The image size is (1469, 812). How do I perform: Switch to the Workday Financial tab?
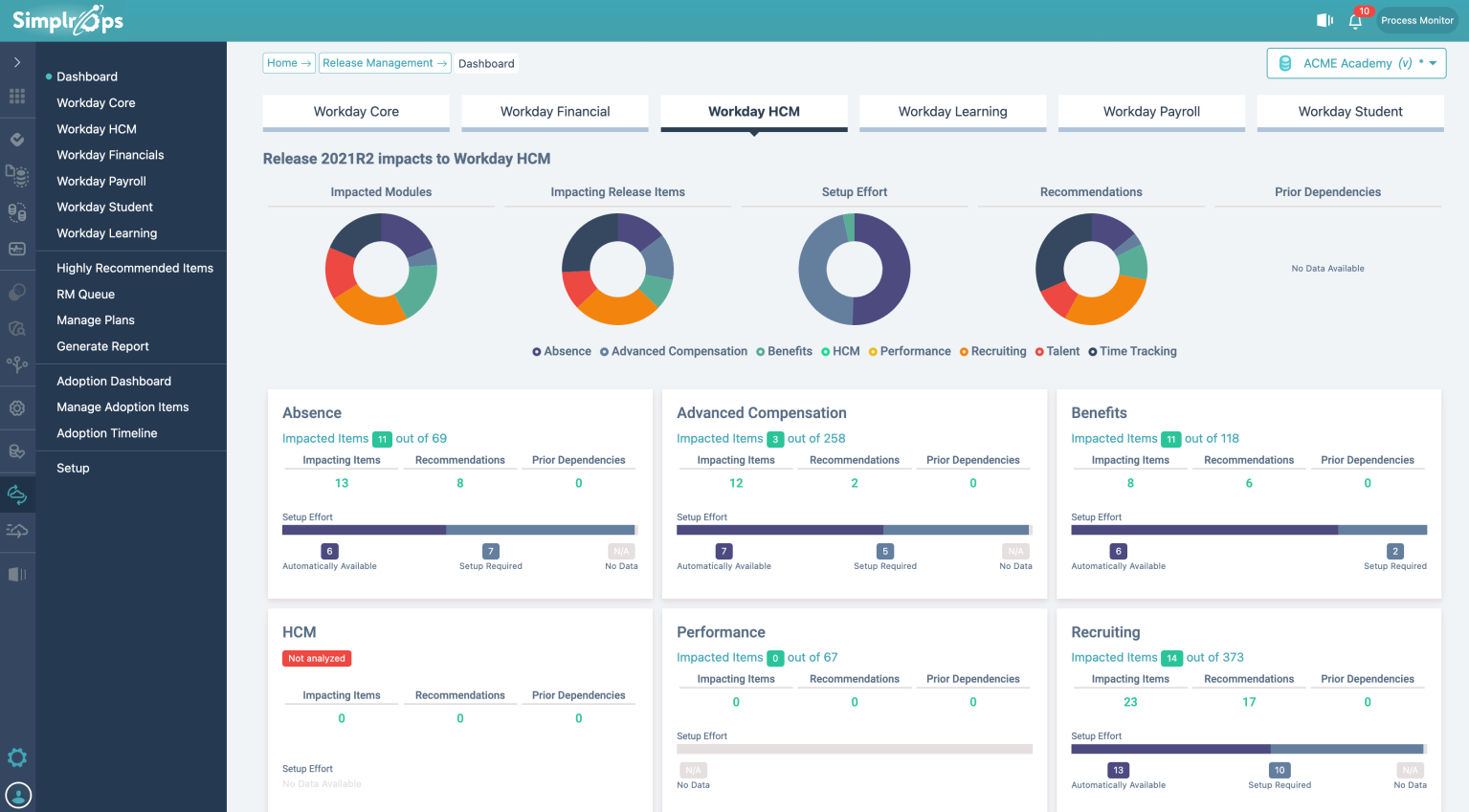(x=555, y=112)
